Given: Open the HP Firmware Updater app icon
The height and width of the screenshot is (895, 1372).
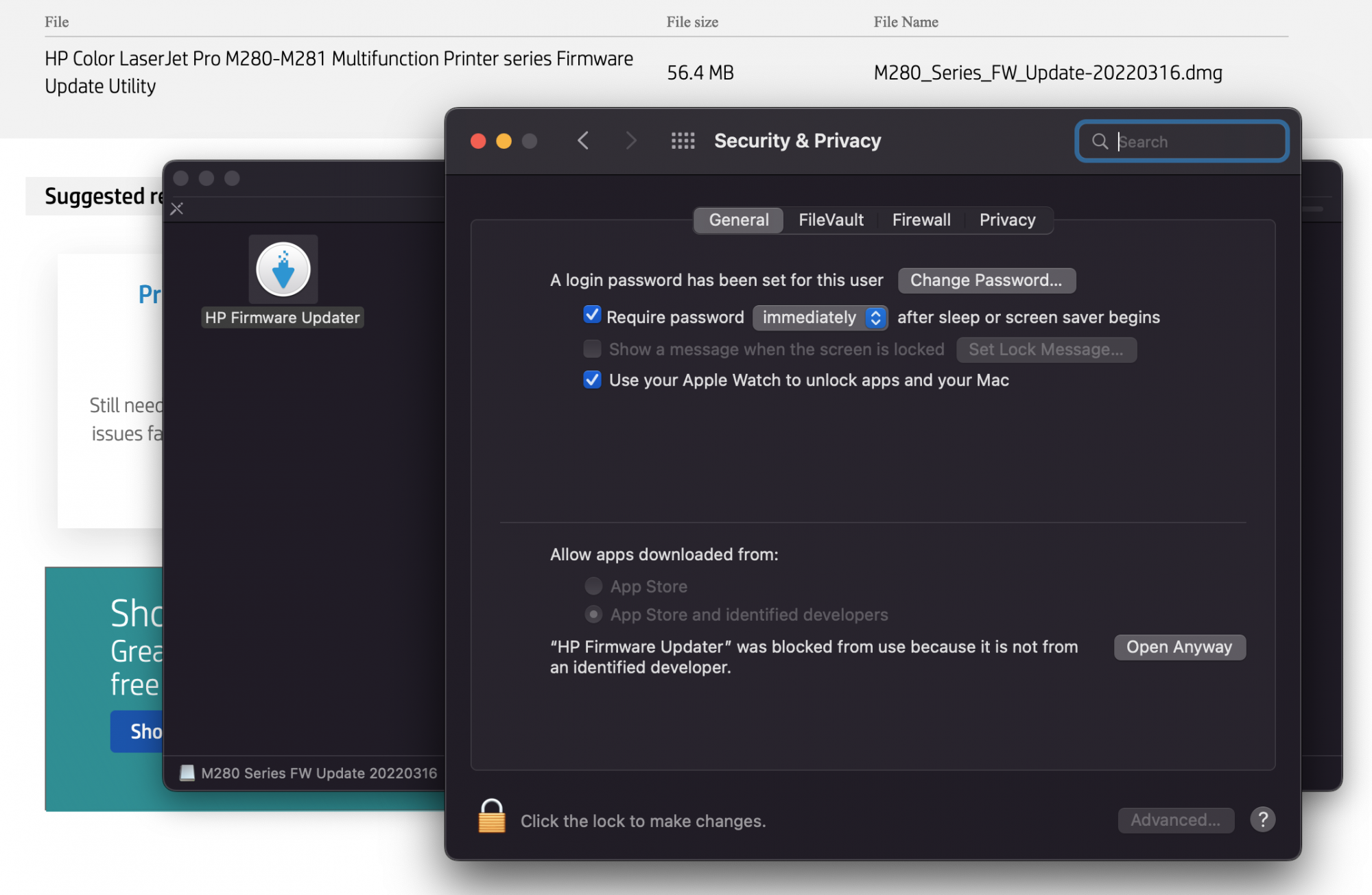Looking at the screenshot, I should [283, 270].
